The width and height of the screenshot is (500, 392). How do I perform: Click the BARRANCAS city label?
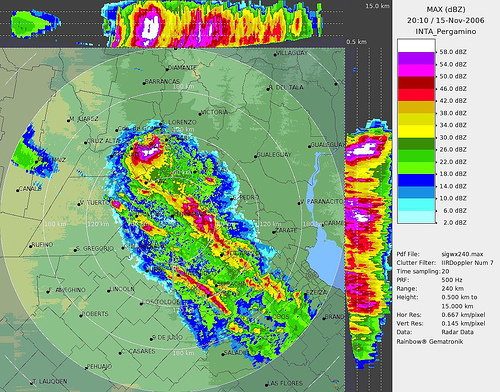[162, 81]
